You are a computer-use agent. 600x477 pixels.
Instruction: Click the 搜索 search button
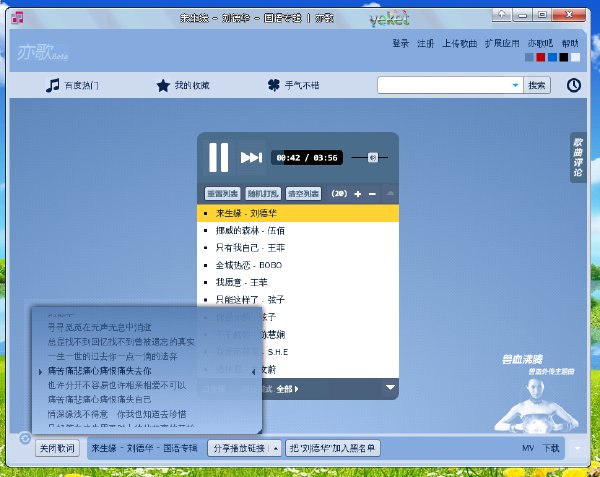point(536,85)
